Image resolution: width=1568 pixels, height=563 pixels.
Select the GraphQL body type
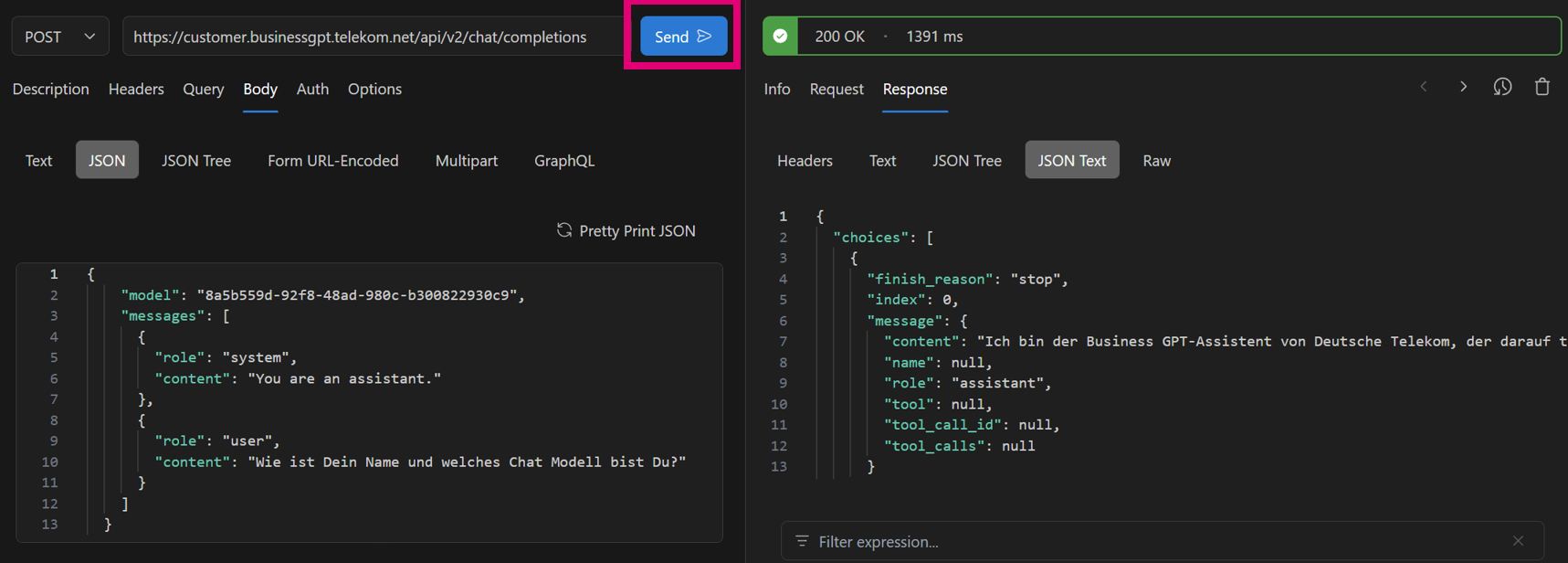click(563, 160)
